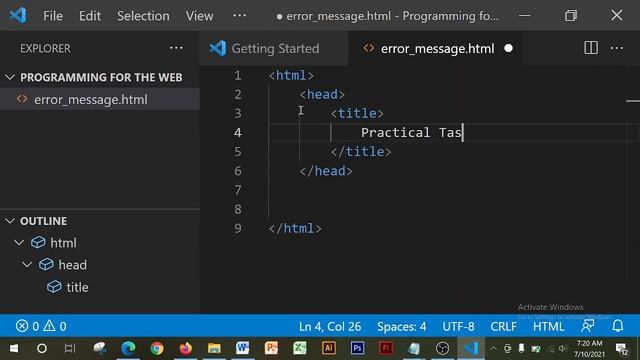
Task: Open Explorer views and more actions menu
Action: point(176,48)
